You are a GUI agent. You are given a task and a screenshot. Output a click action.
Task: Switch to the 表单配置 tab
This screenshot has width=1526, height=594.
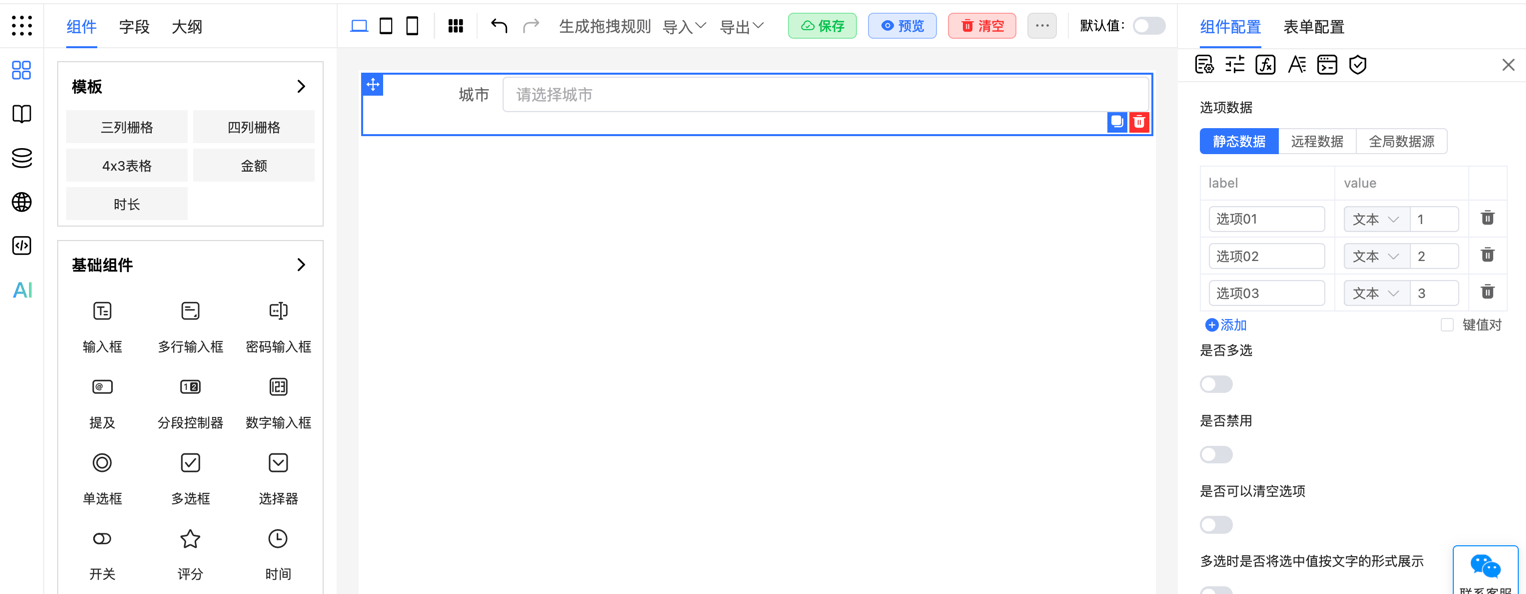point(1313,27)
